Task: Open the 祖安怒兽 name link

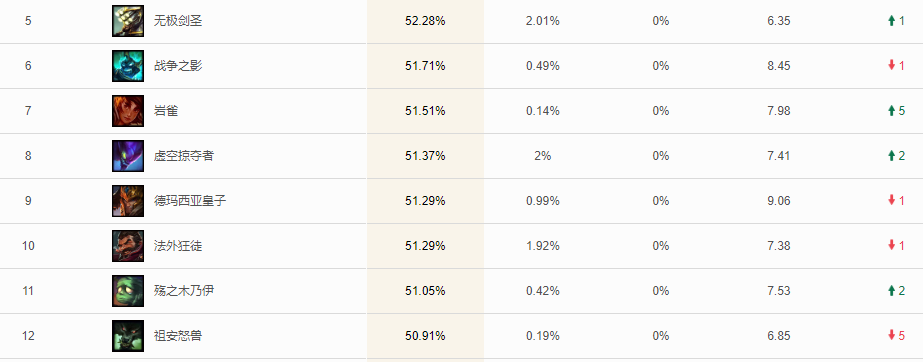Action: tap(178, 336)
